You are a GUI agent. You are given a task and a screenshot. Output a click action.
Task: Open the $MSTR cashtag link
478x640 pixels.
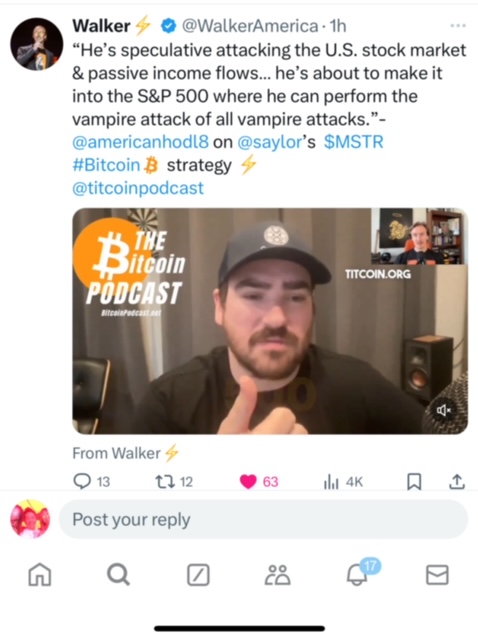(353, 142)
